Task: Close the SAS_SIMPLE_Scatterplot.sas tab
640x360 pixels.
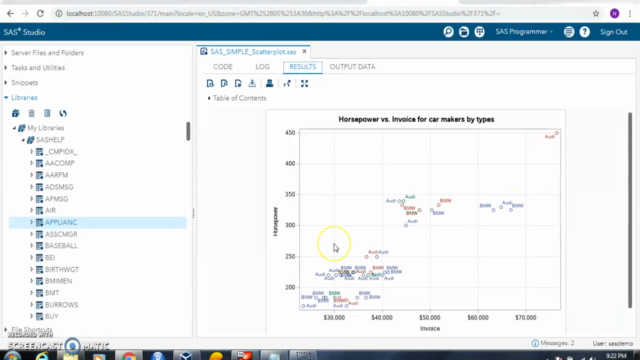Action: pyautogui.click(x=304, y=51)
